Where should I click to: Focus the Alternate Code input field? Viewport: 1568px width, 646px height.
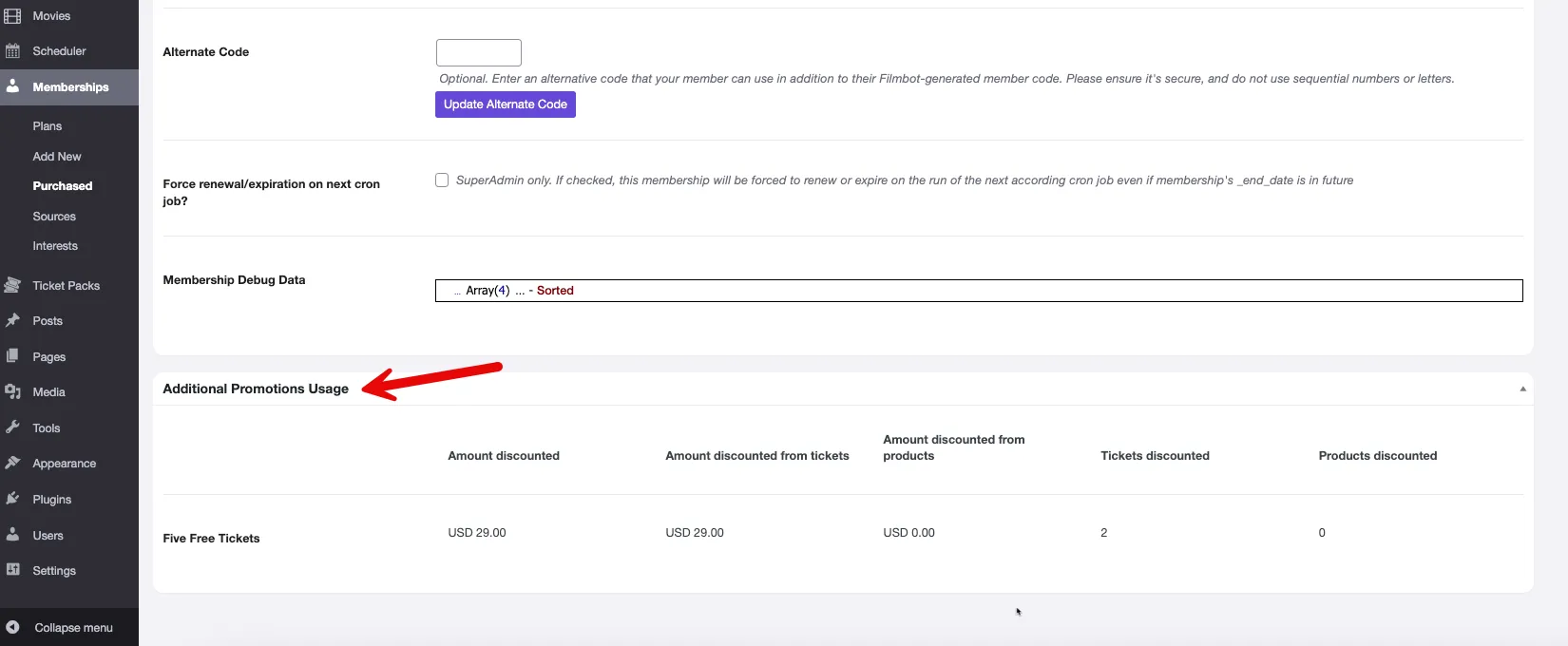point(479,52)
